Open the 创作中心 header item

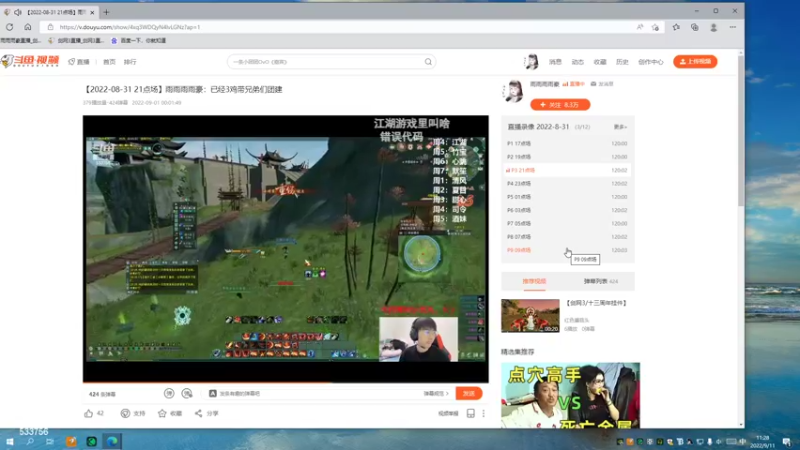(651, 62)
